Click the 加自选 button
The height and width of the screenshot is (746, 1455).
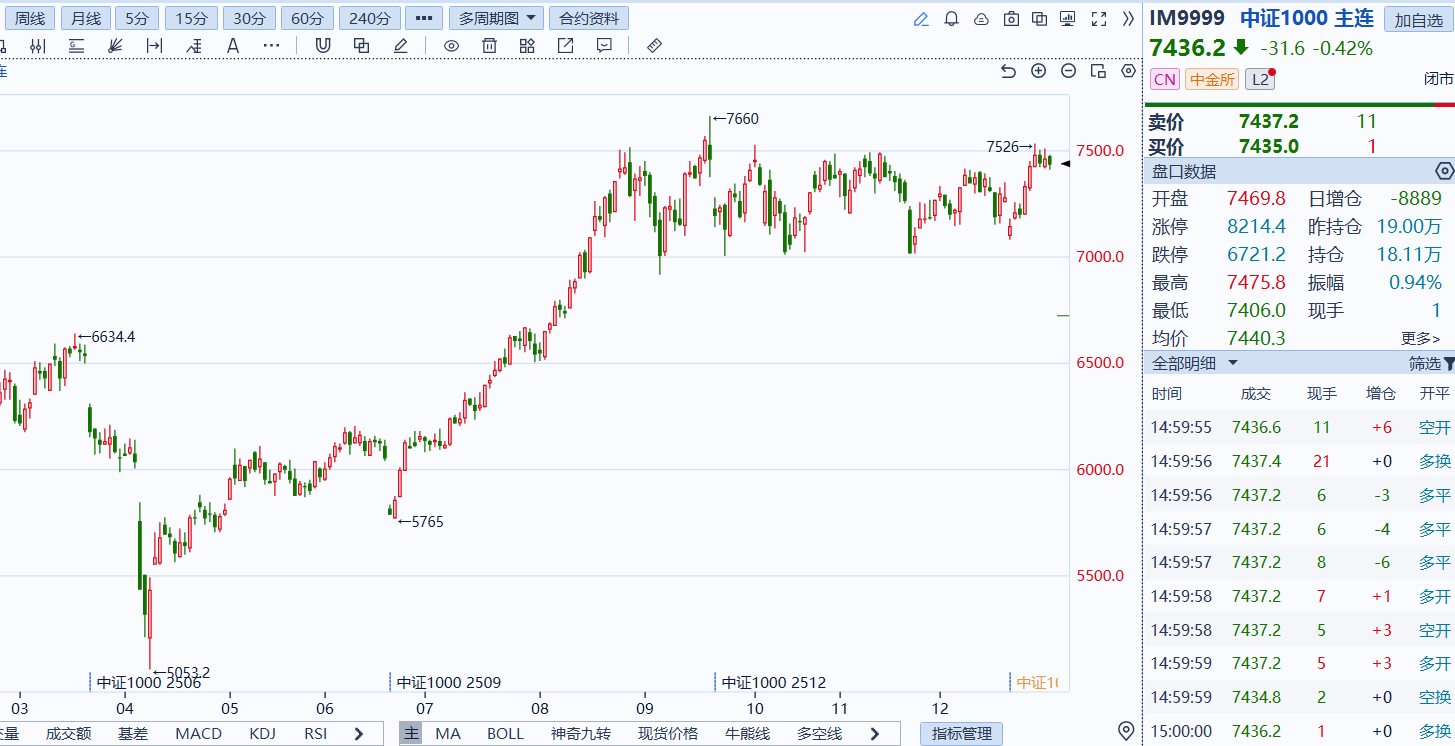(1418, 19)
